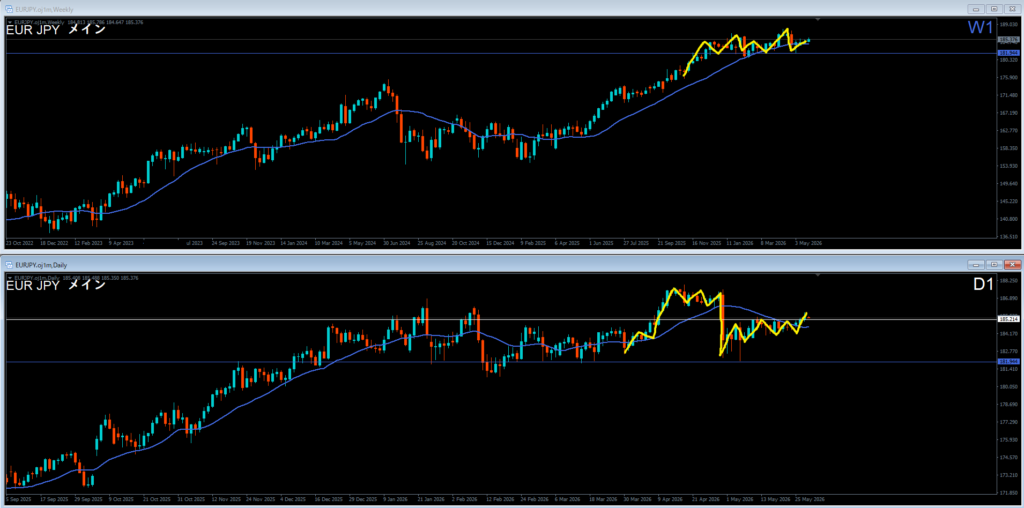Select the D1 timeframe label

tap(982, 285)
